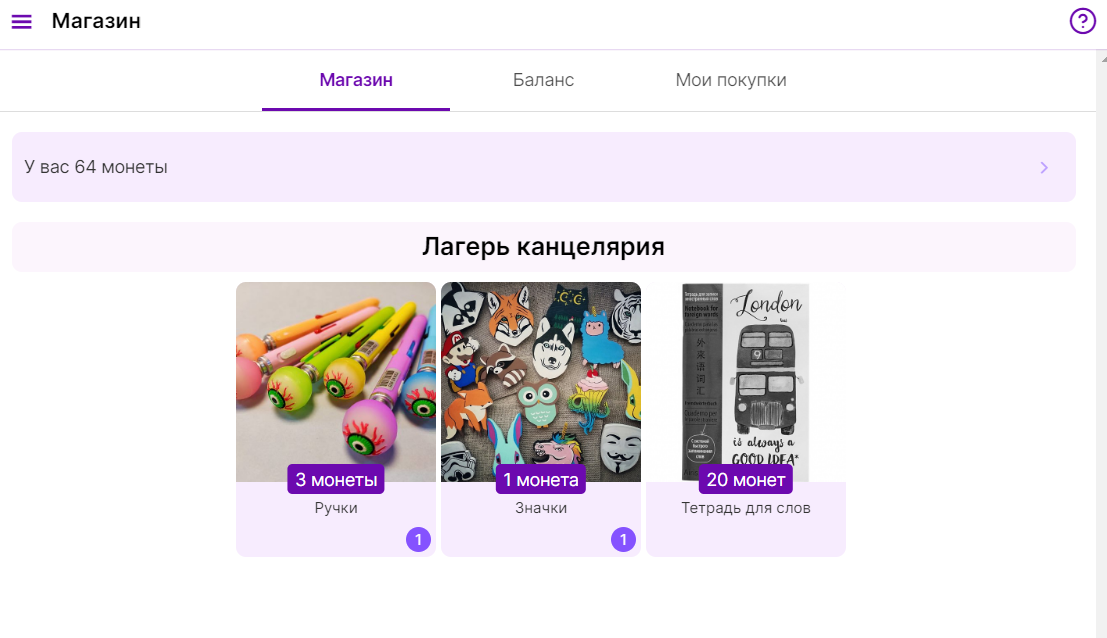This screenshot has width=1107, height=638.
Task: Click the '1 монета' price tag
Action: pyautogui.click(x=541, y=479)
